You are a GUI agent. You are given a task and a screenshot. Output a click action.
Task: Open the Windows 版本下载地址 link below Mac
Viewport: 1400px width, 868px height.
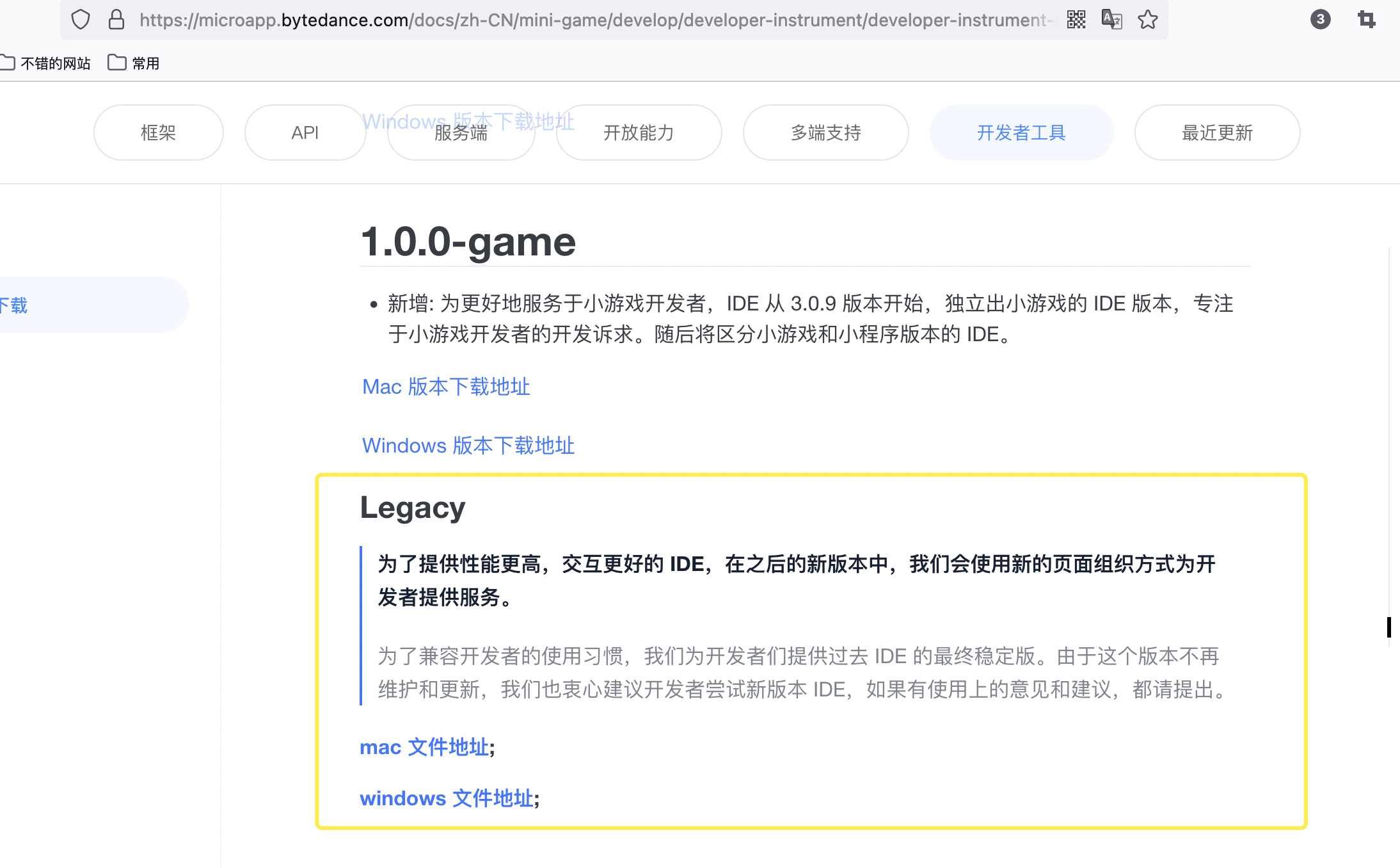(468, 446)
